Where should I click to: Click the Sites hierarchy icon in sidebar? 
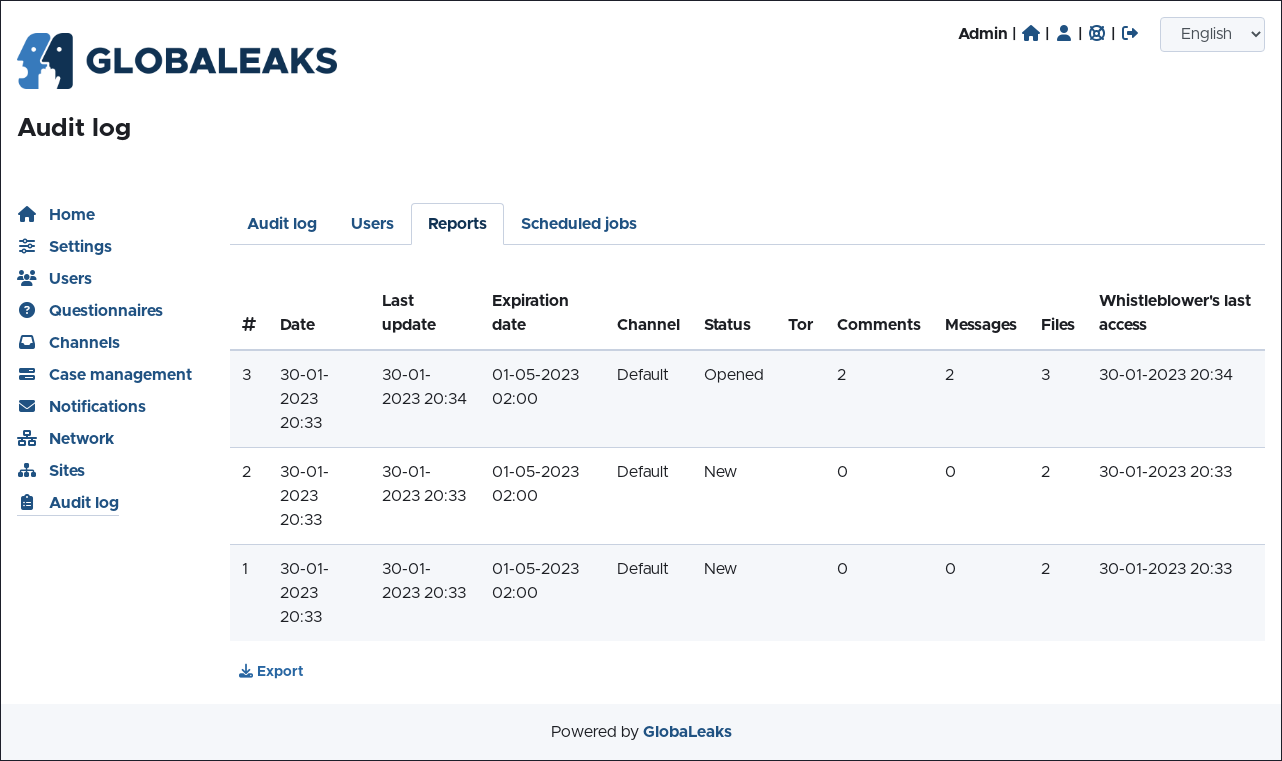pos(27,470)
